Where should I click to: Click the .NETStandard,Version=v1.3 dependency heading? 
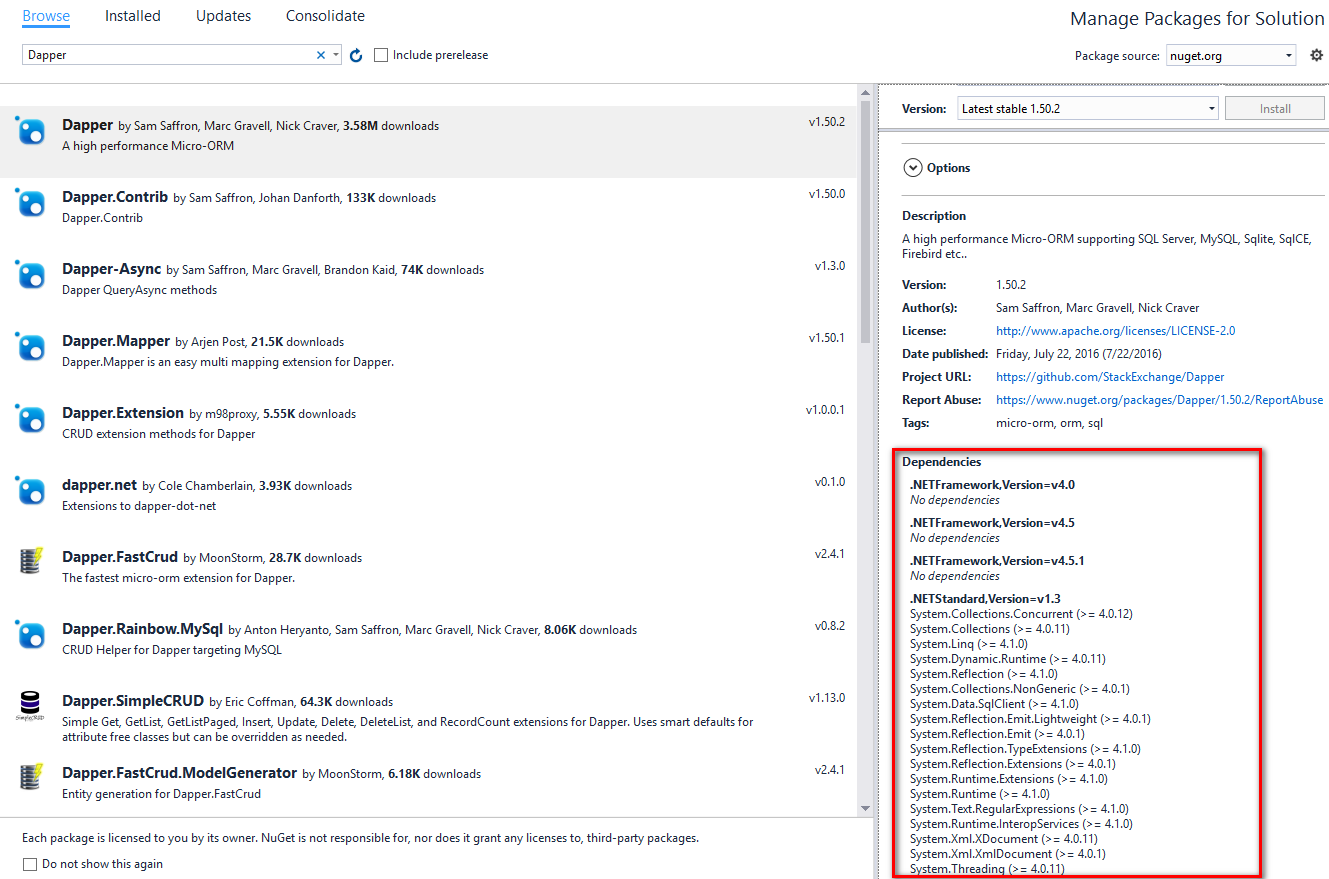click(985, 599)
